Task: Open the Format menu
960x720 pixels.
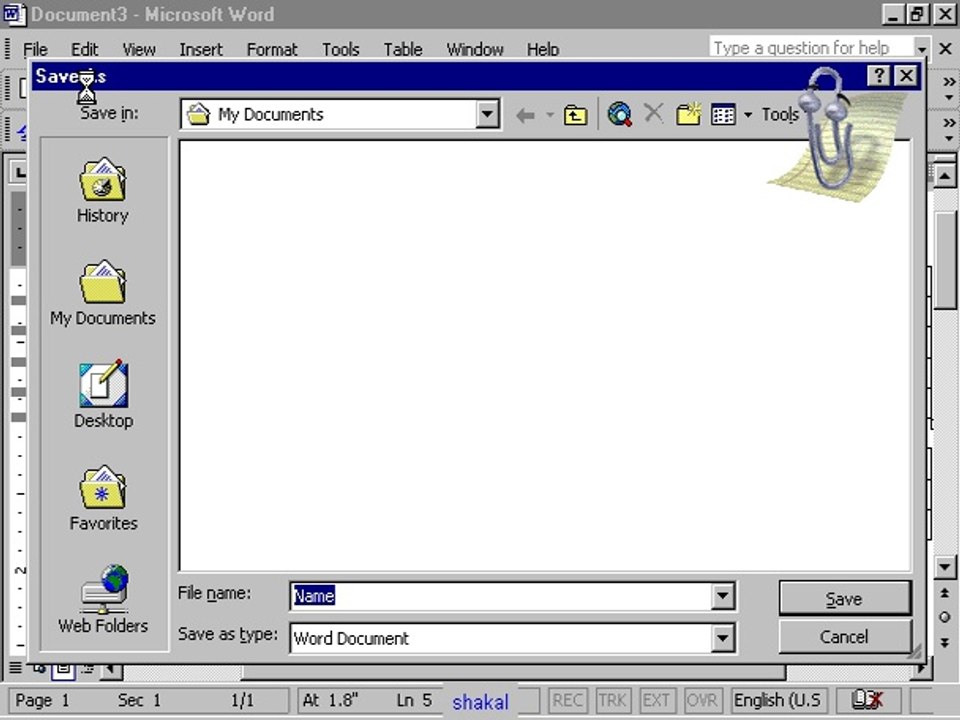Action: [272, 50]
